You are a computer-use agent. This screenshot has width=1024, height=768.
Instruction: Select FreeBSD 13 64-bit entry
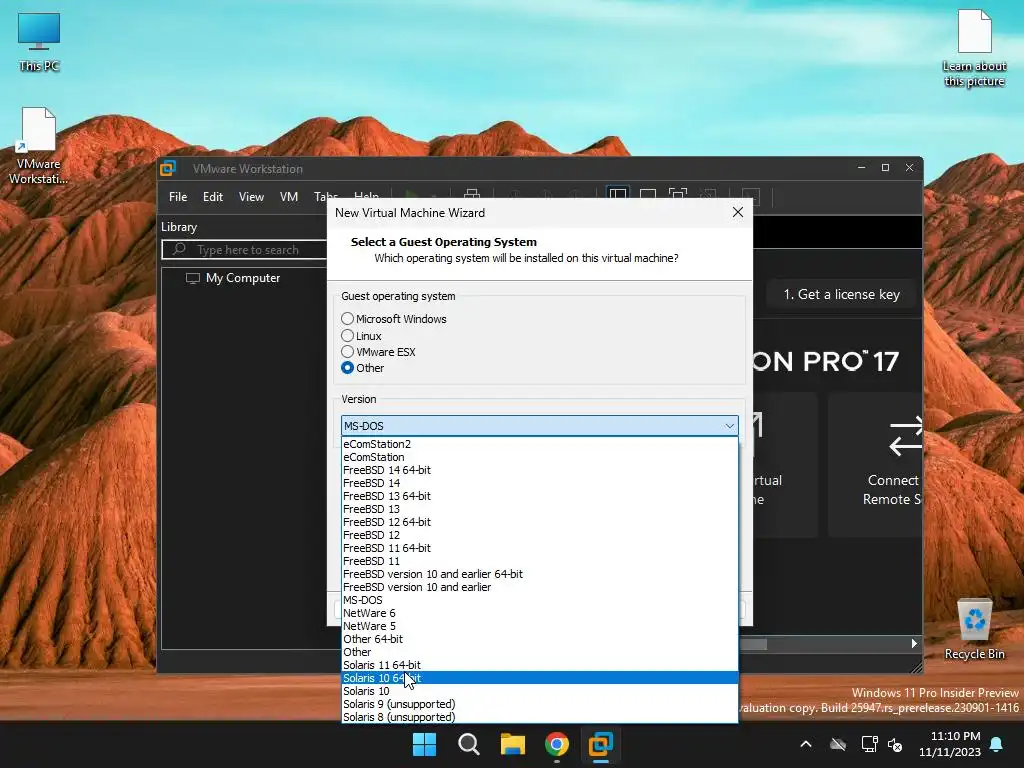pos(539,496)
